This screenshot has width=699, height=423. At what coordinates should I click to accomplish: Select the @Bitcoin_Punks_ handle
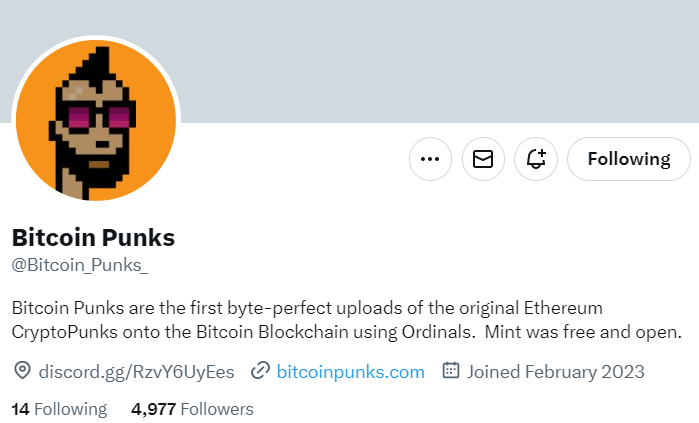[x=79, y=265]
